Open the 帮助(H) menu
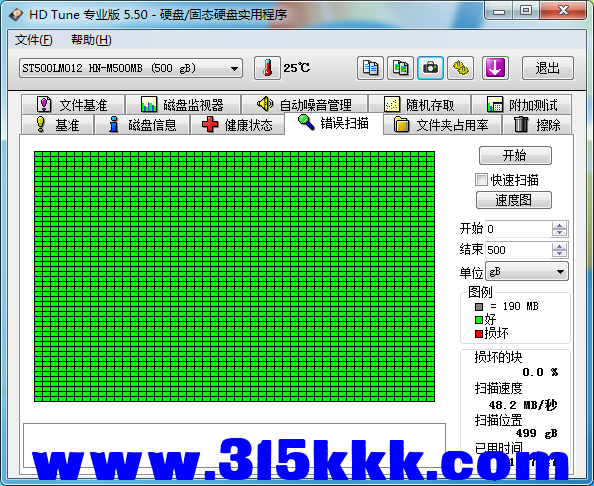594x486 pixels. [91, 40]
